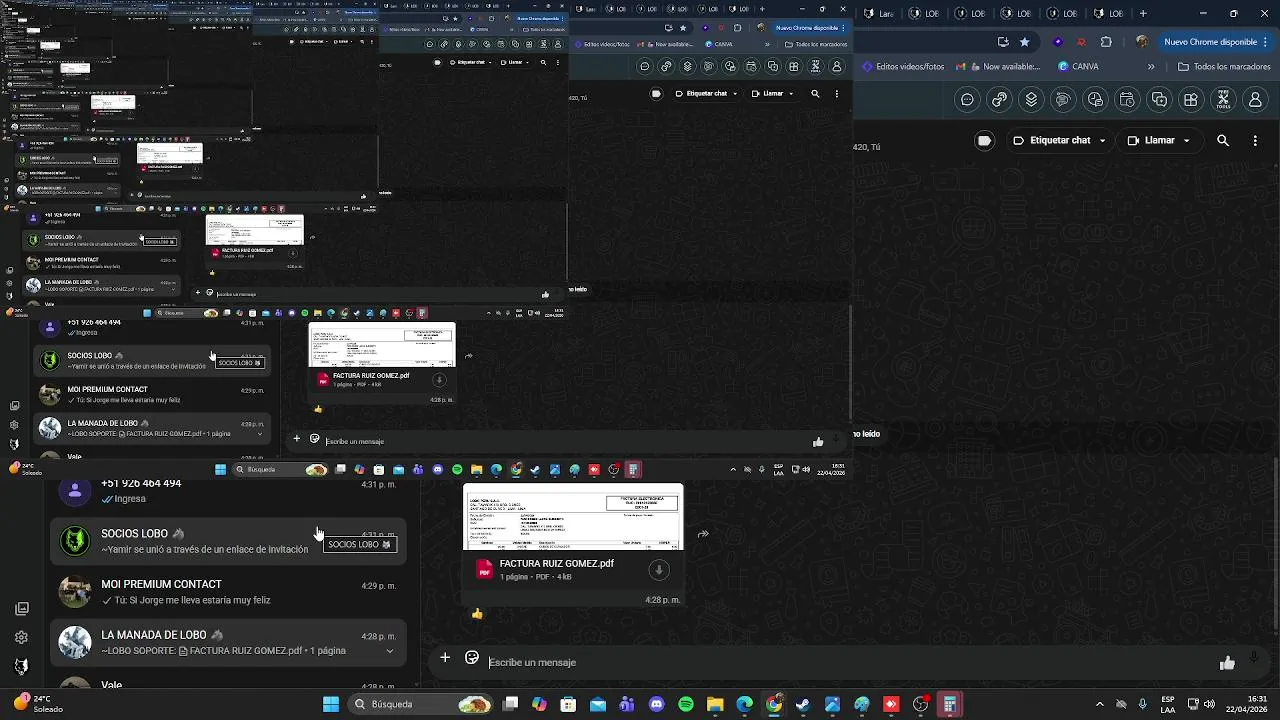
Task: Open the wolf profile picture in outermost sidebar
Action: tap(21, 666)
